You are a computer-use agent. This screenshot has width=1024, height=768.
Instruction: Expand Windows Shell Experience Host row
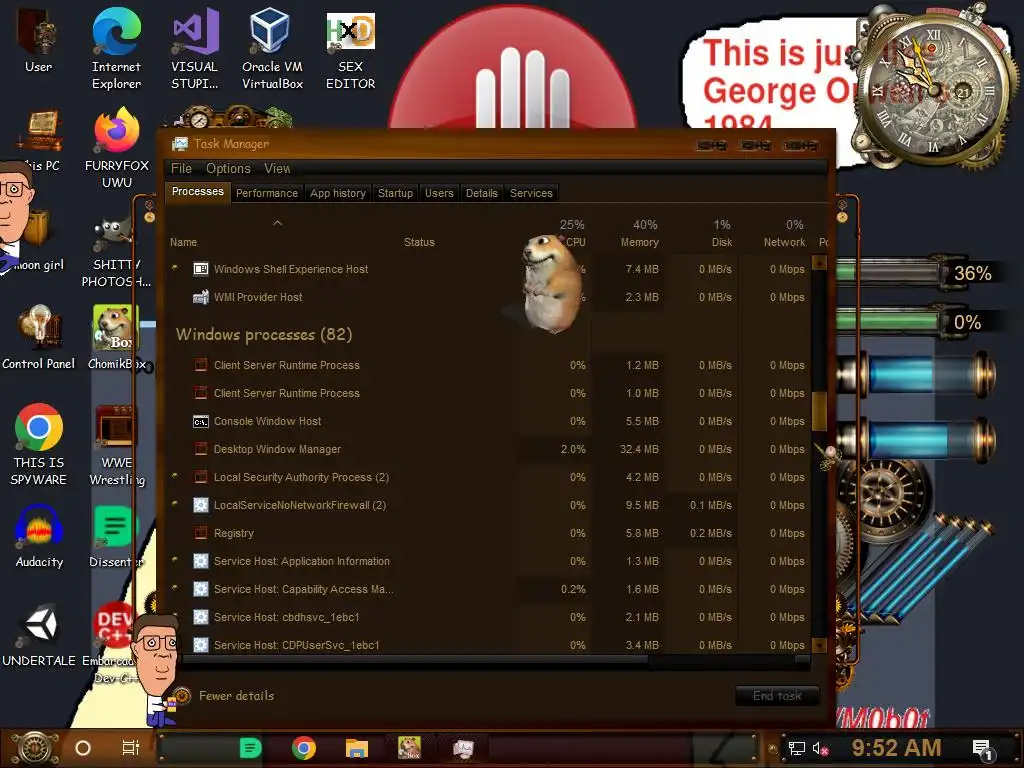pos(175,267)
